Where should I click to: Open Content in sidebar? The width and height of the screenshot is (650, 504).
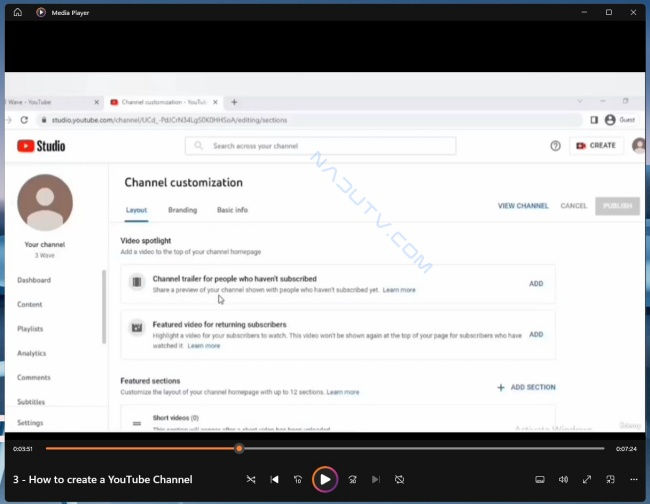[29, 304]
